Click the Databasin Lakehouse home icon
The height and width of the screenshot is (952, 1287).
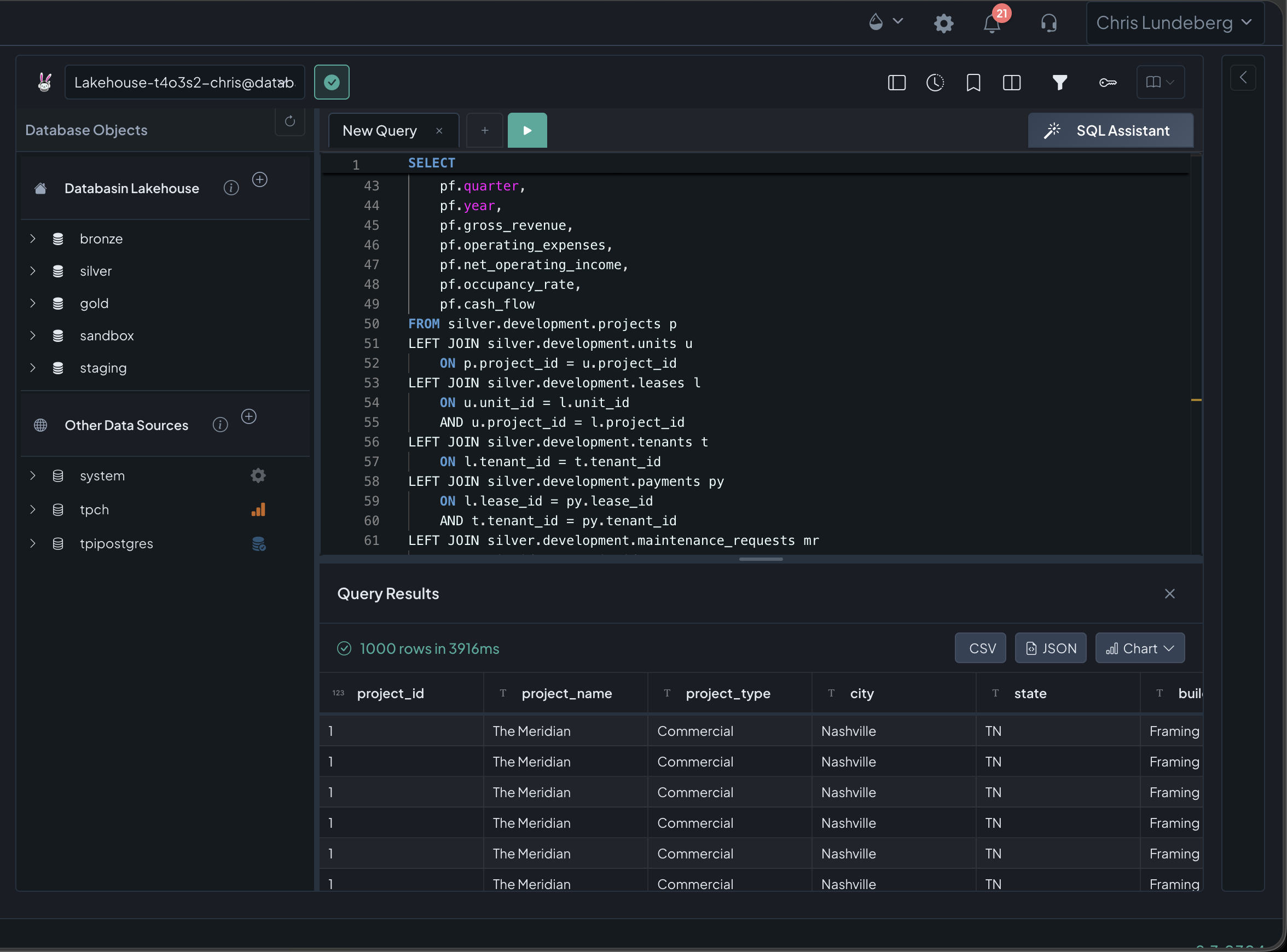tap(40, 188)
